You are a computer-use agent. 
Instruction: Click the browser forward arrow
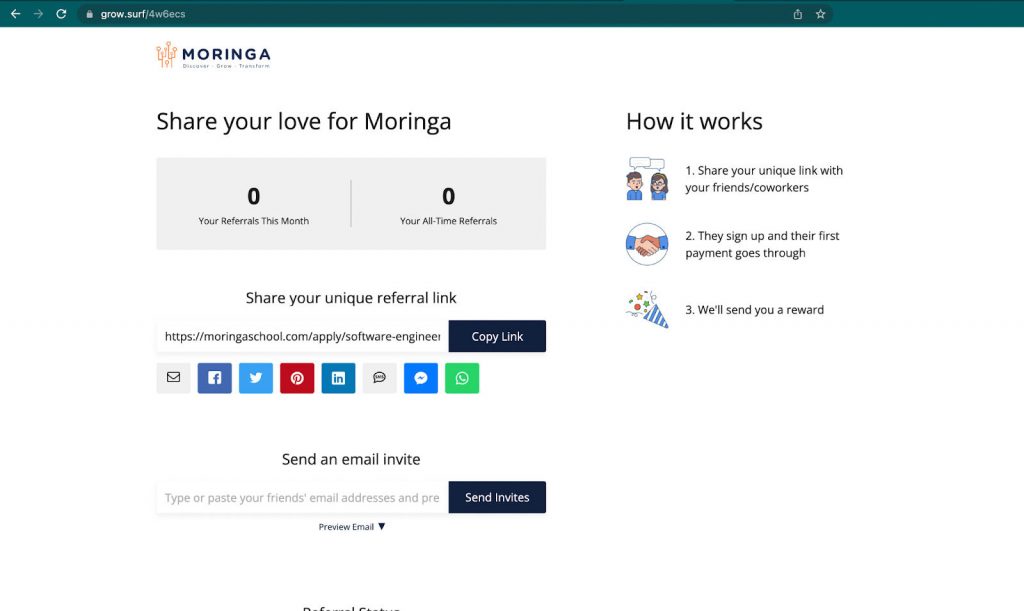click(x=38, y=14)
